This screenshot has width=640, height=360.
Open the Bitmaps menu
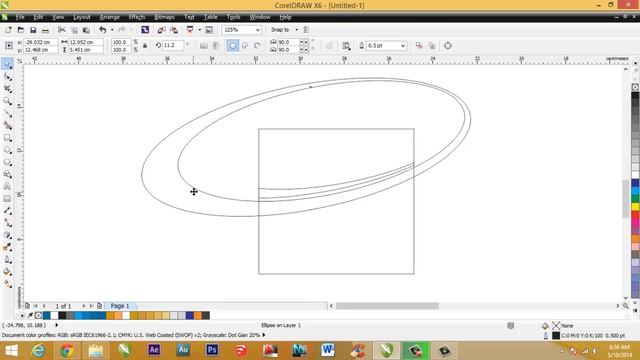coord(164,17)
